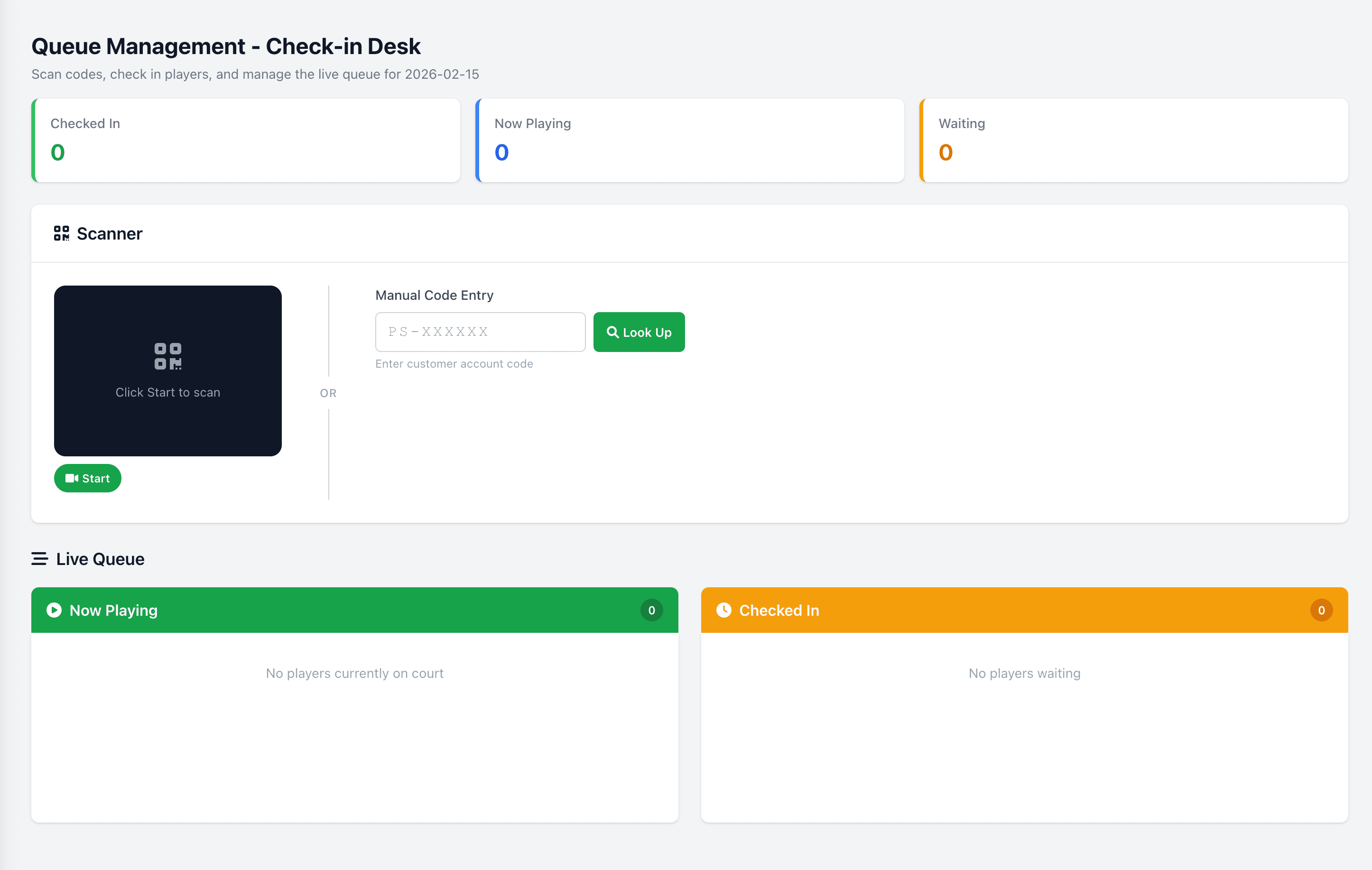
Task: Click the orange Checked In section header bar
Action: coord(1024,610)
